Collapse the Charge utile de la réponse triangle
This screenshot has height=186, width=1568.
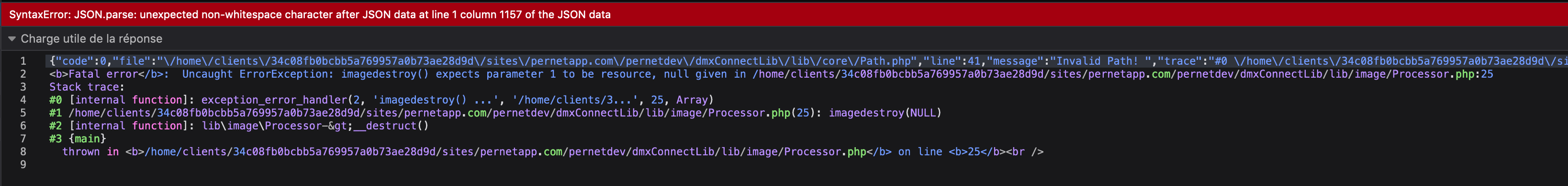pos(11,38)
